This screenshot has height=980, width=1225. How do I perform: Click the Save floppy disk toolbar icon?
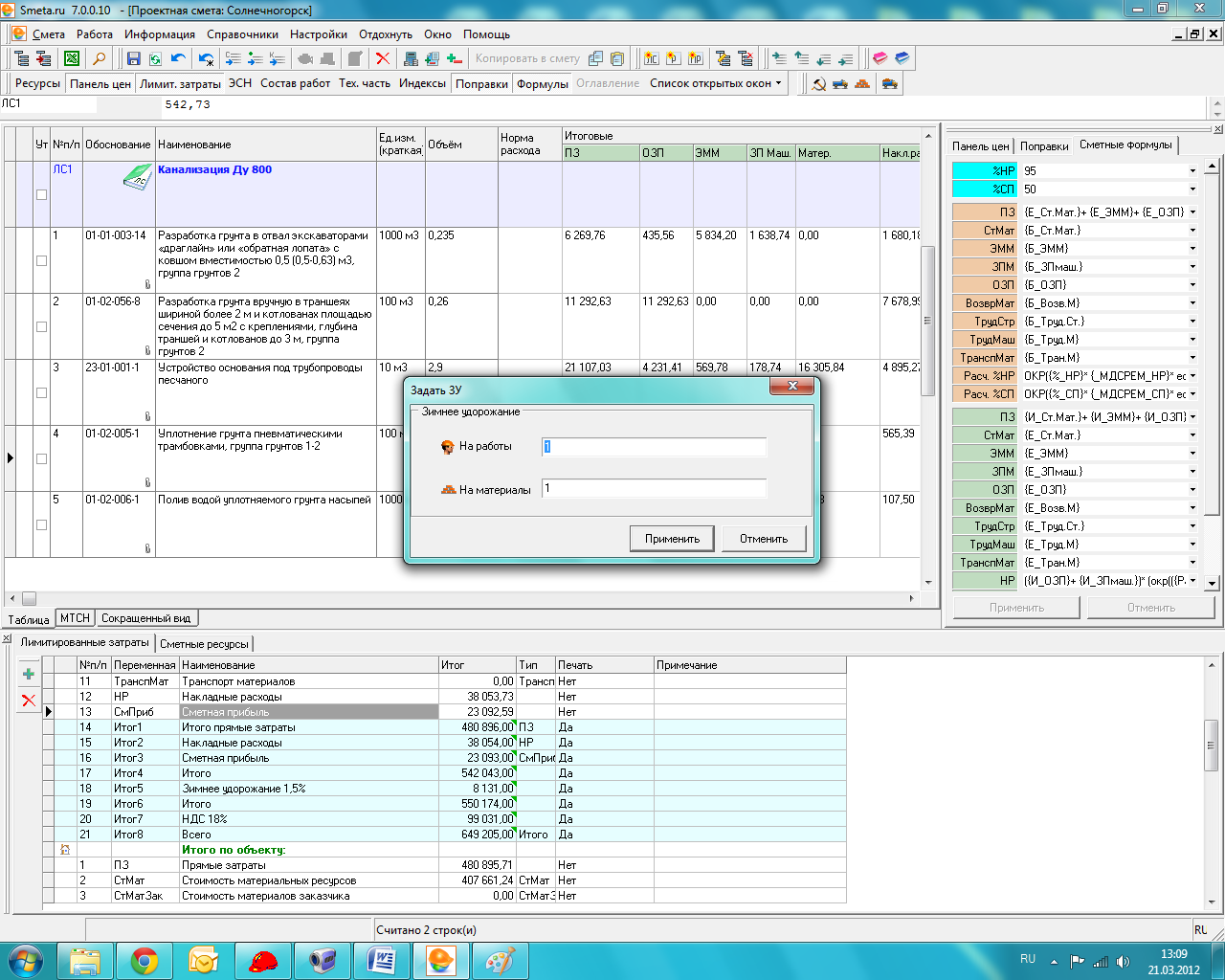(134, 59)
